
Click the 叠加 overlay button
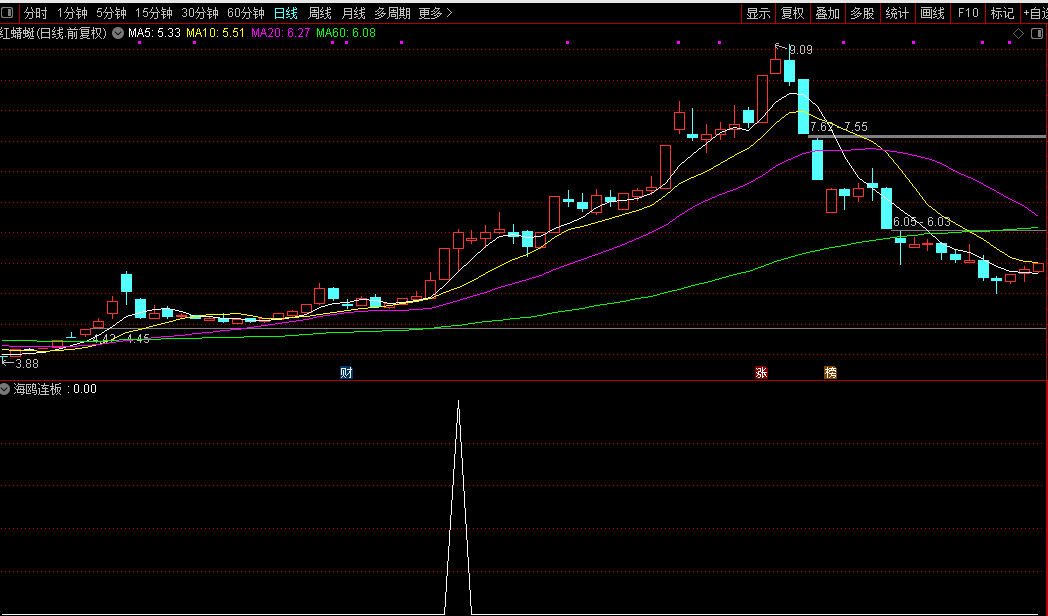827,13
